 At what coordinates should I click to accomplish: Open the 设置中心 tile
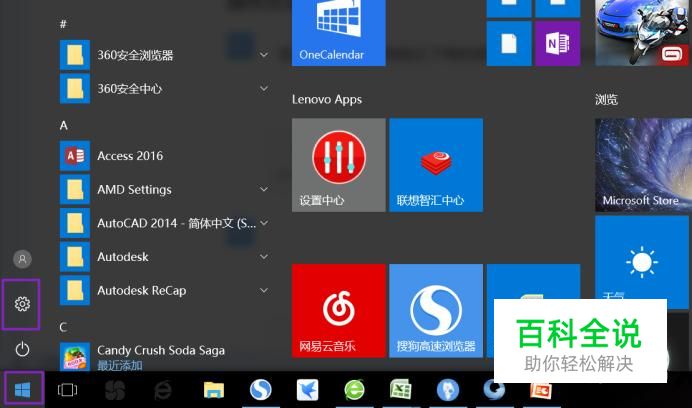tap(339, 165)
